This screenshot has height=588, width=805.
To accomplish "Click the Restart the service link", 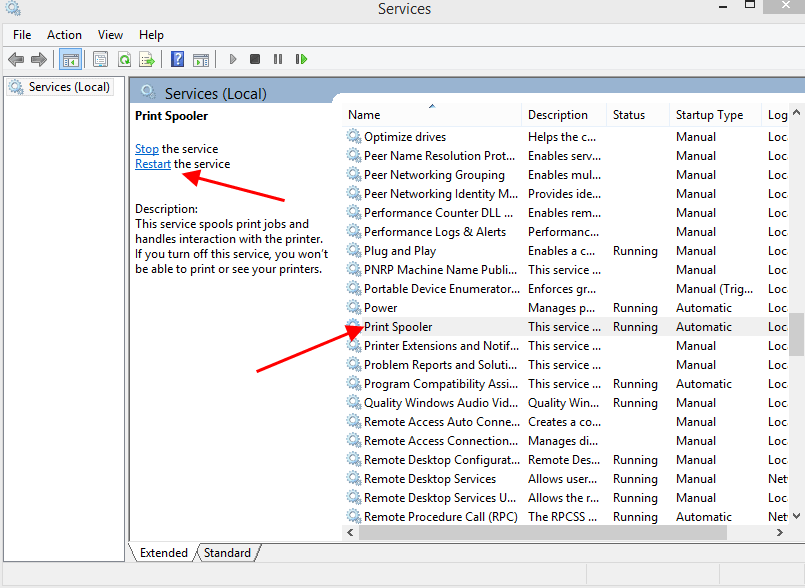I will coord(153,164).
